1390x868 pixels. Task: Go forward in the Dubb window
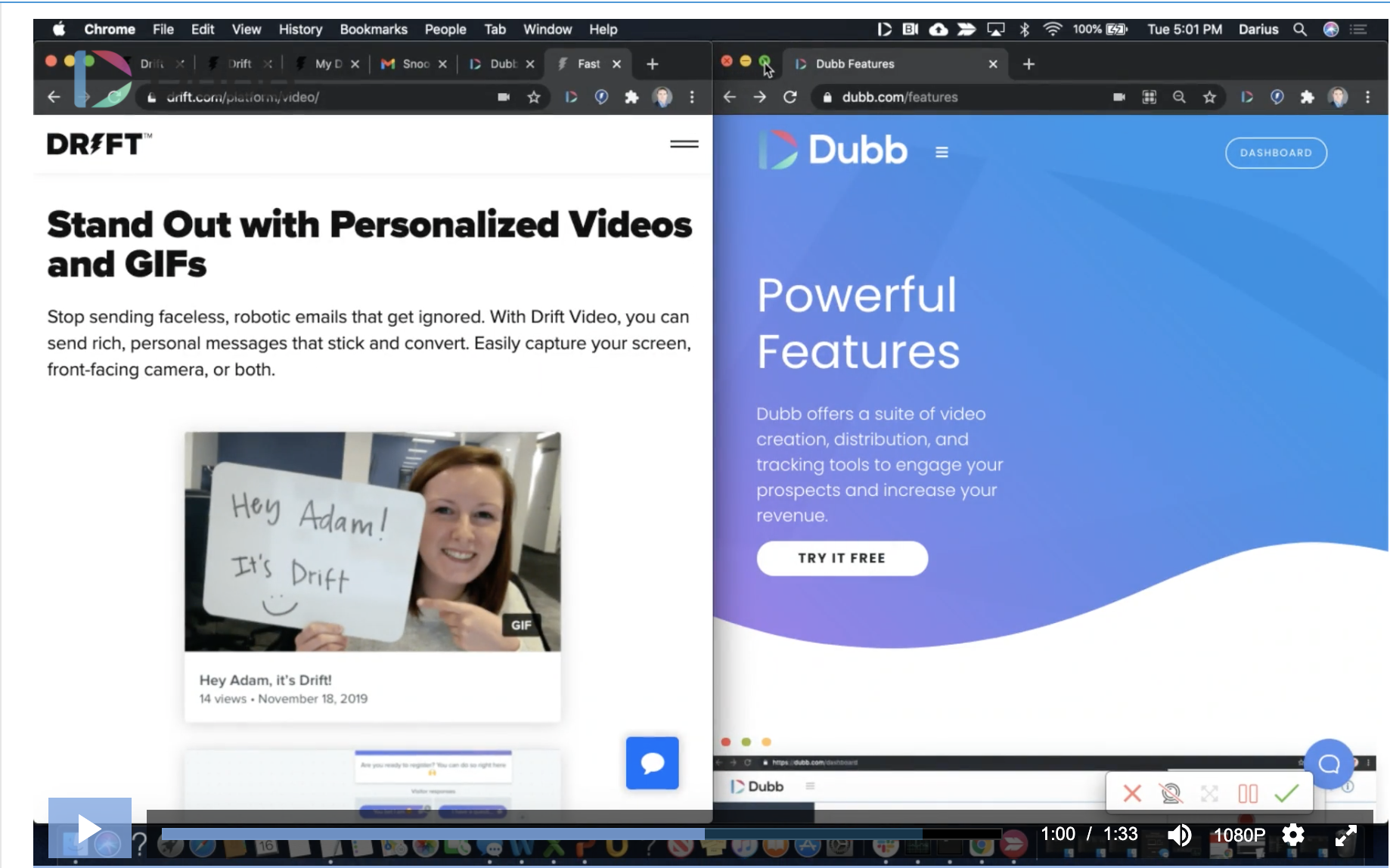click(760, 97)
